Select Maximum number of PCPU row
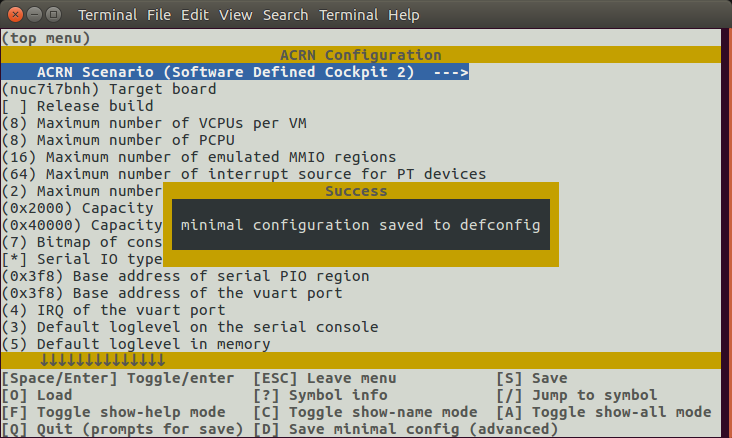The height and width of the screenshot is (438, 732). point(118,140)
